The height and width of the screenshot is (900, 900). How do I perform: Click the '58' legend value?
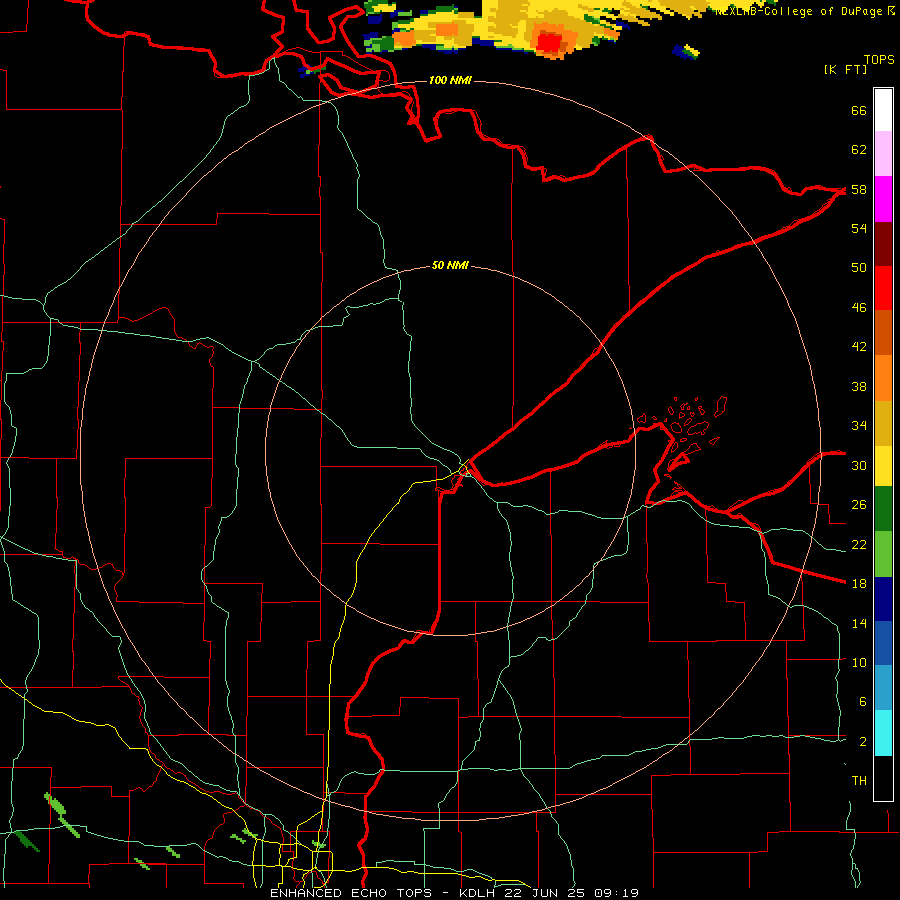[859, 189]
